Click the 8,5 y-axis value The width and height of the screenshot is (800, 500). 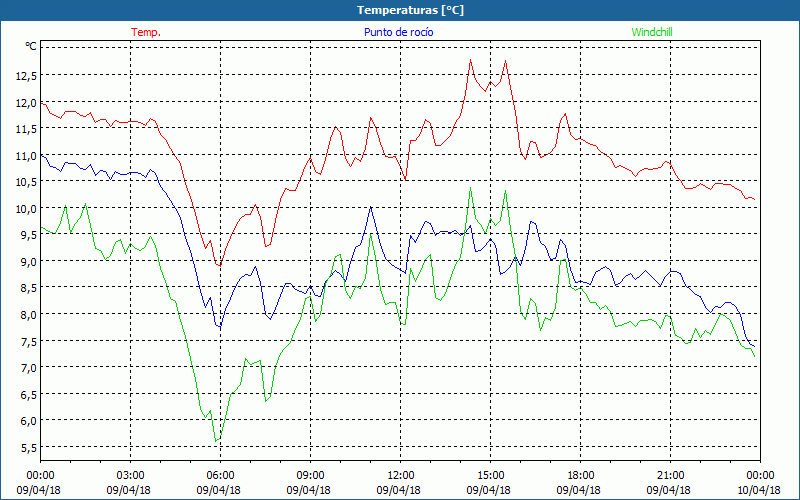click(x=29, y=288)
